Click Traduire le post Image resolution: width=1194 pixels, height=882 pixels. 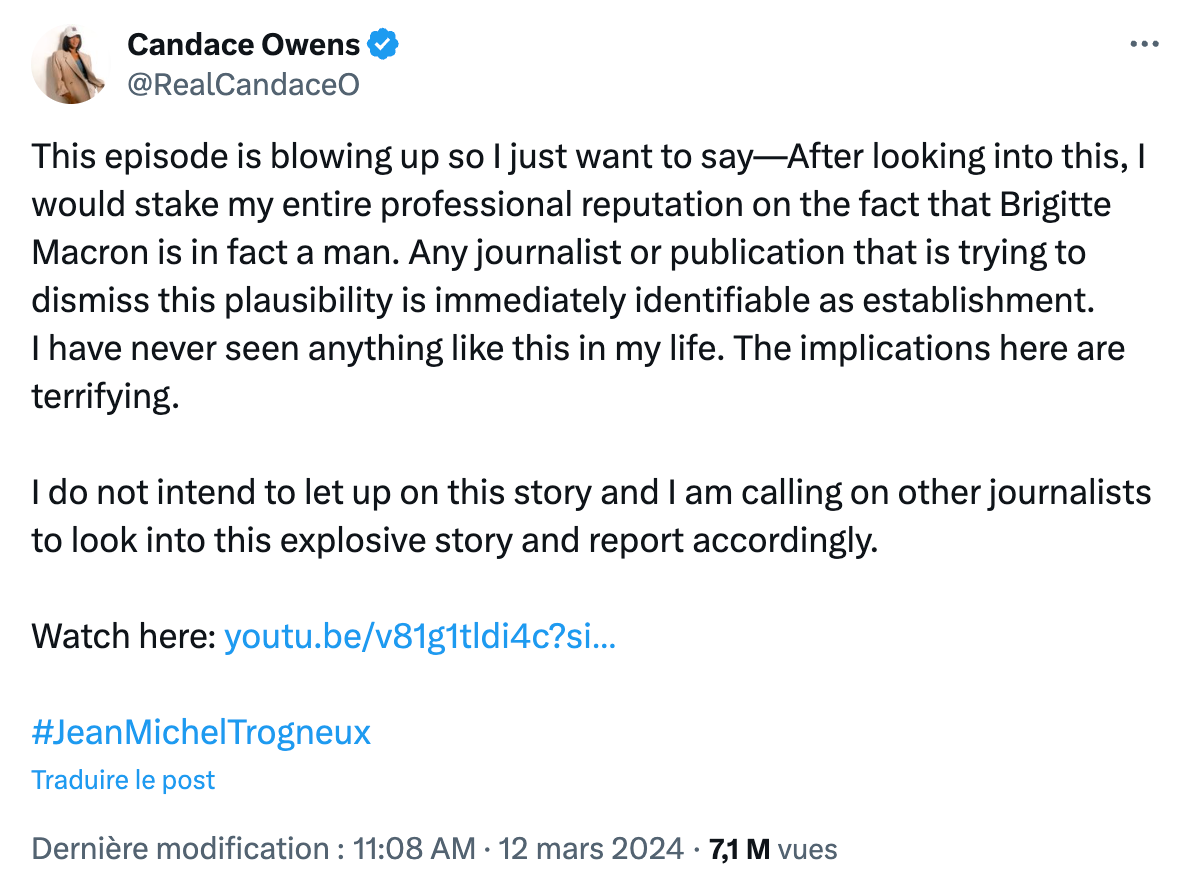tap(123, 780)
